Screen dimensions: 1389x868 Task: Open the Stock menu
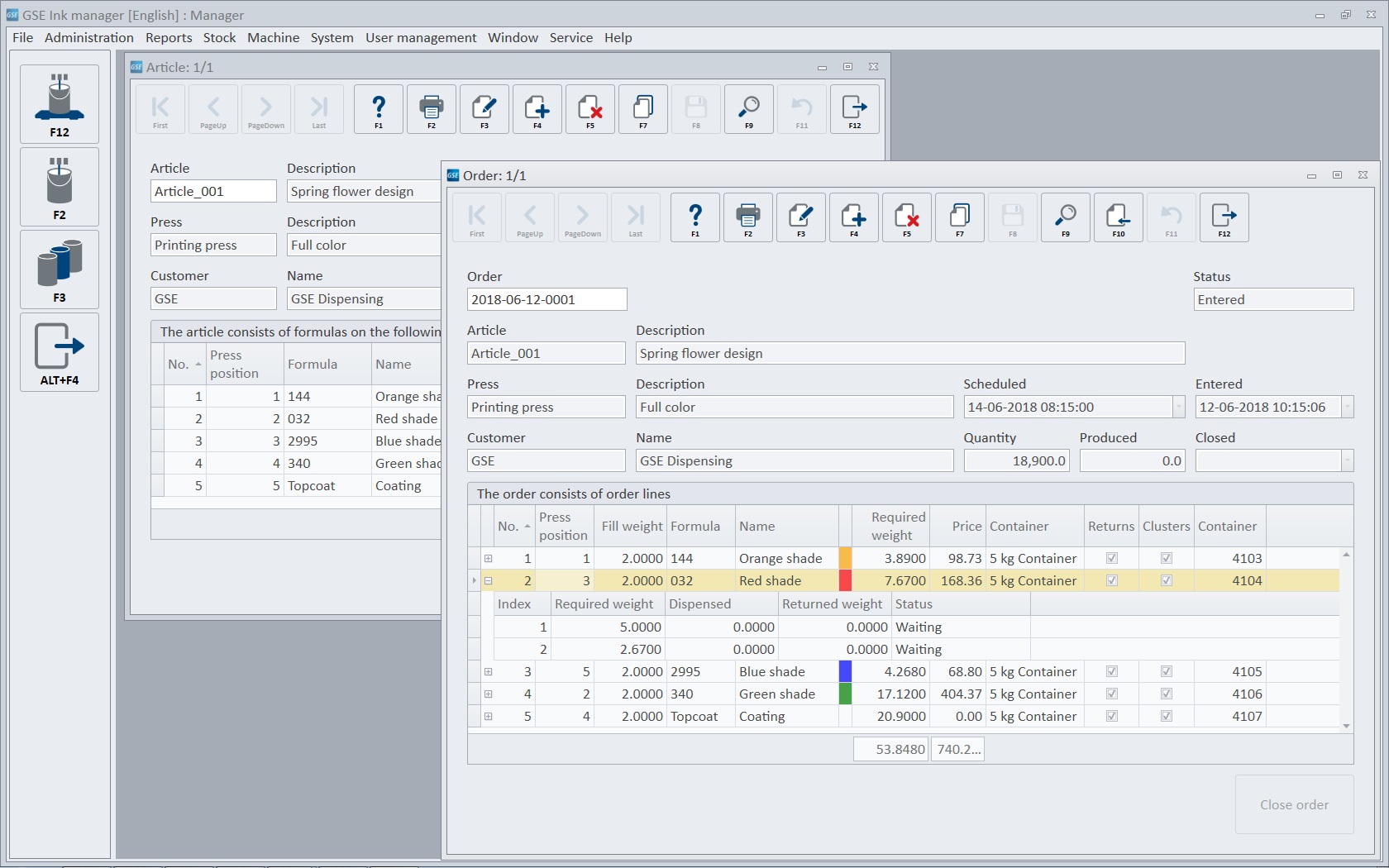coord(219,38)
